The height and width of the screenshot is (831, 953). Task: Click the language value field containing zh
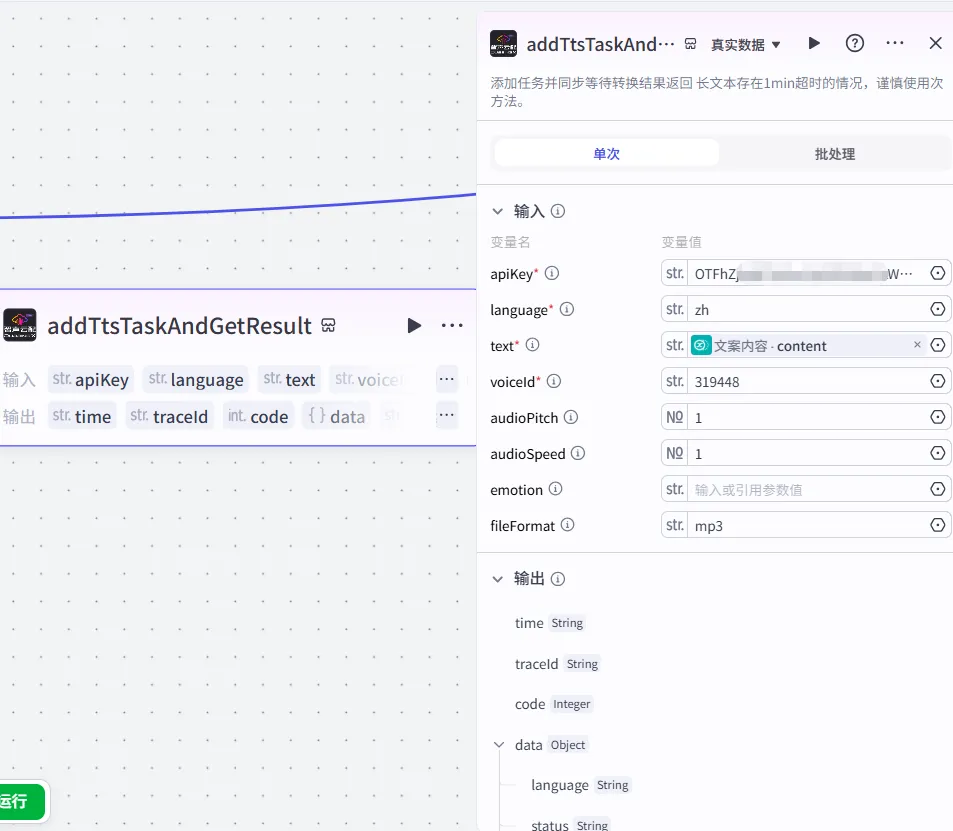click(x=806, y=309)
